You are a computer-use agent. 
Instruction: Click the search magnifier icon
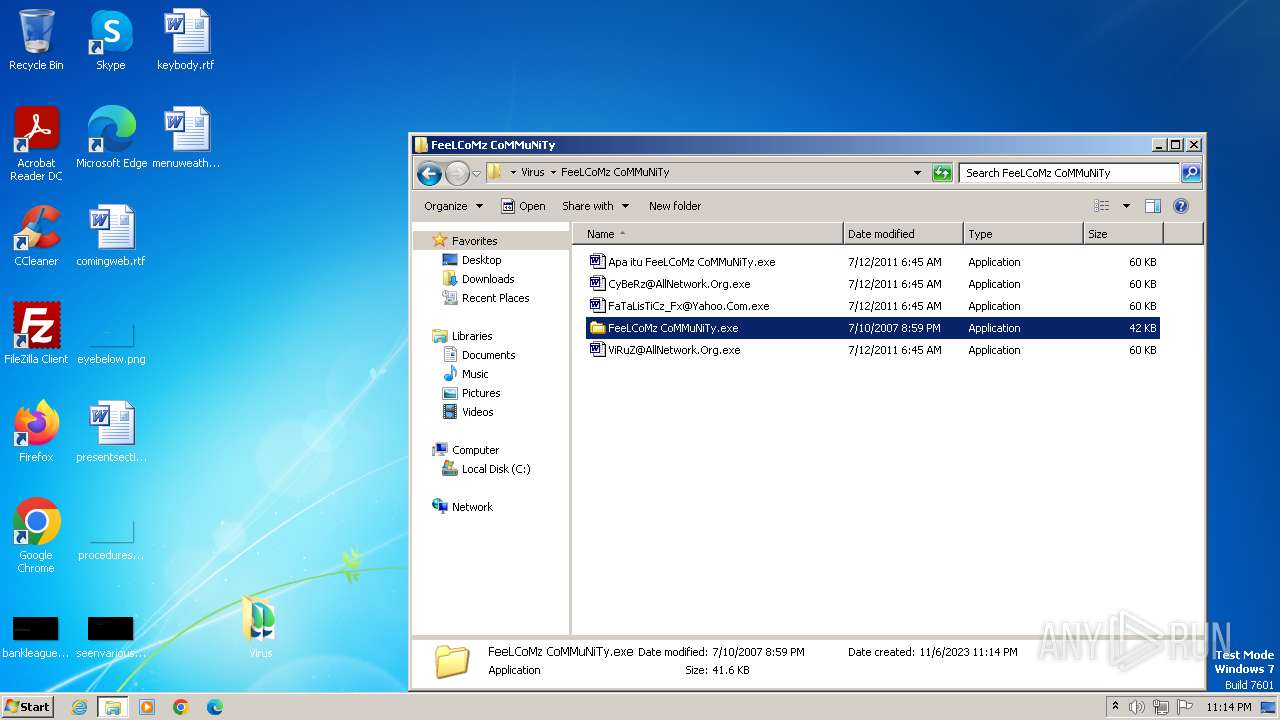[1190, 173]
